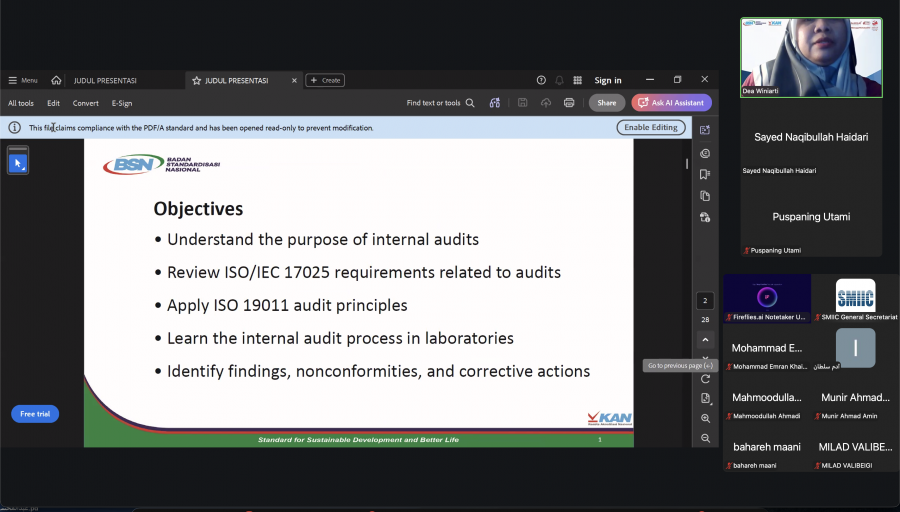Select the arrow selection tool
The image size is (900, 512).
coord(18,163)
